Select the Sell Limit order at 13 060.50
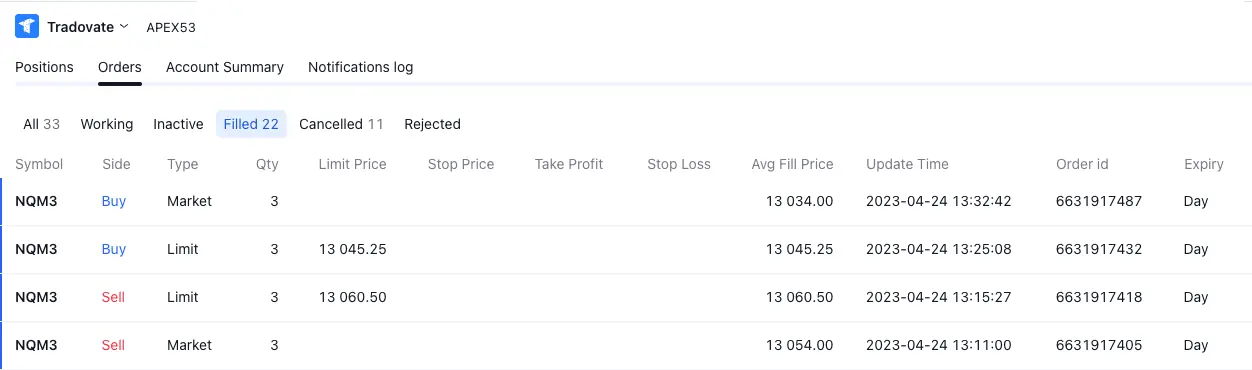 [x=626, y=297]
